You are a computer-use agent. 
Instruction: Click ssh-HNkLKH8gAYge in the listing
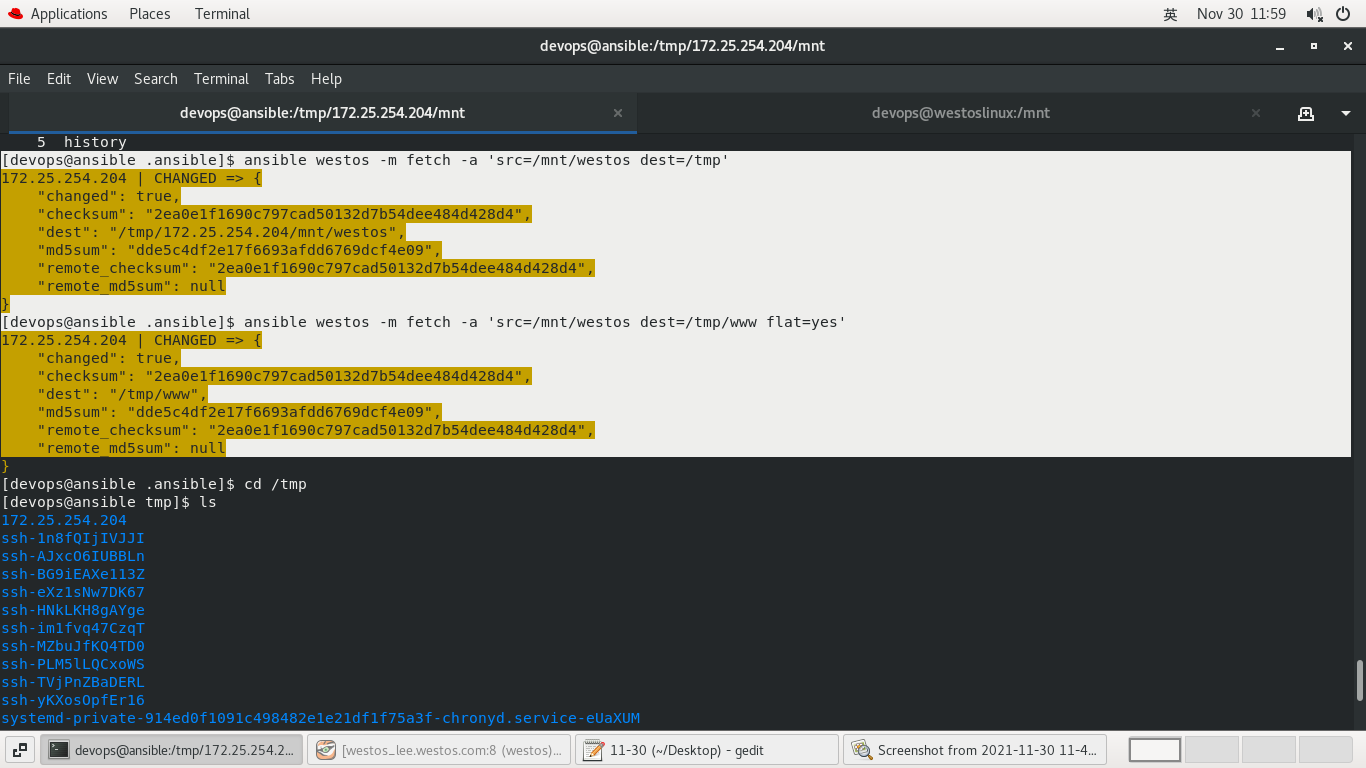tap(73, 610)
